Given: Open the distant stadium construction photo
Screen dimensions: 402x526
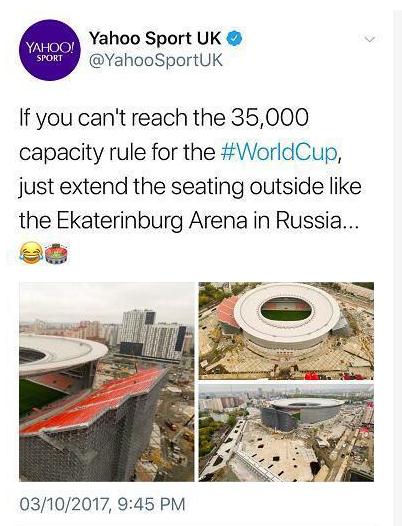Looking at the screenshot, I should [286, 433].
